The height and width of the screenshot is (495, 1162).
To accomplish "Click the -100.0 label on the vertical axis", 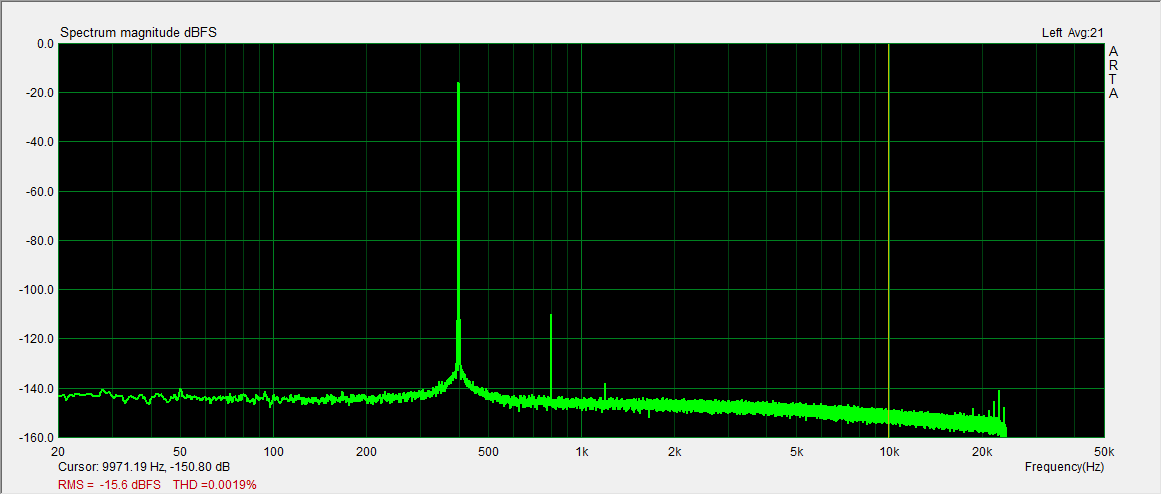I will coord(39,290).
